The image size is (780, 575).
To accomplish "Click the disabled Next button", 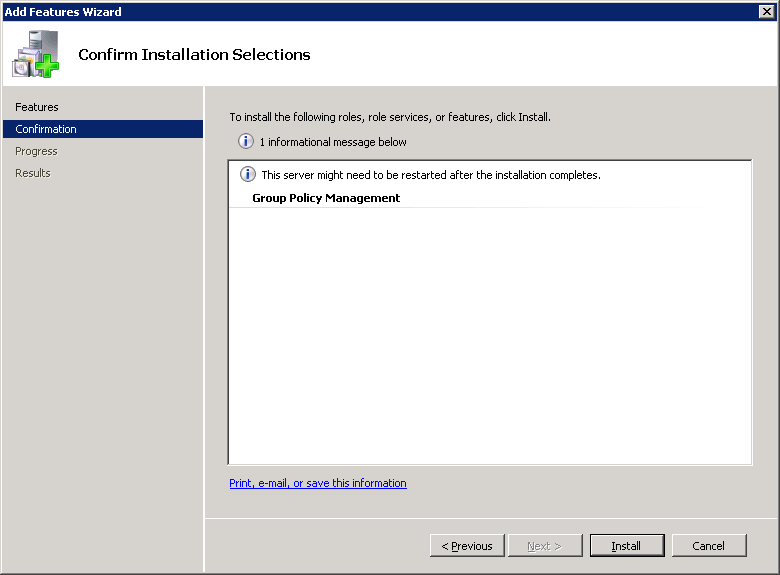I will (545, 546).
